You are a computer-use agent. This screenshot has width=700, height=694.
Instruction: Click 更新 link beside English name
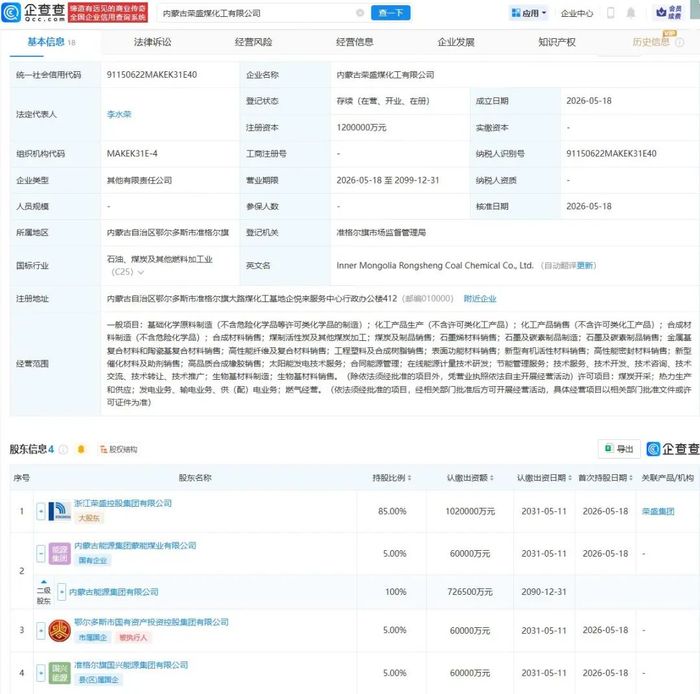coord(584,266)
